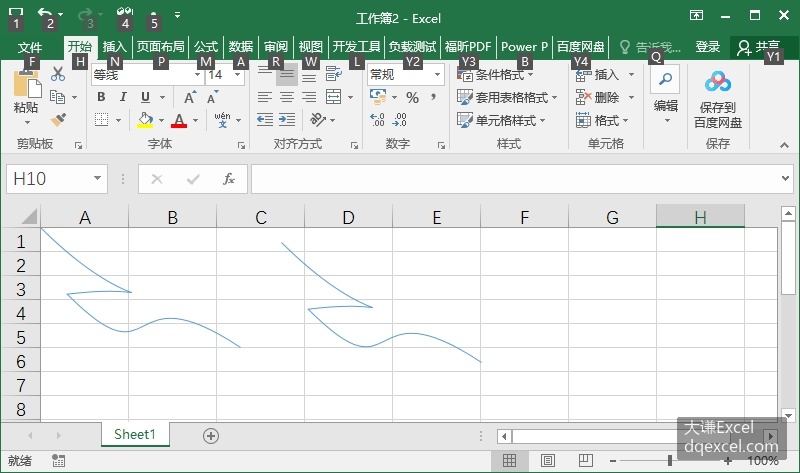
Task: Switch to 数据 Data tab
Action: pos(241,47)
